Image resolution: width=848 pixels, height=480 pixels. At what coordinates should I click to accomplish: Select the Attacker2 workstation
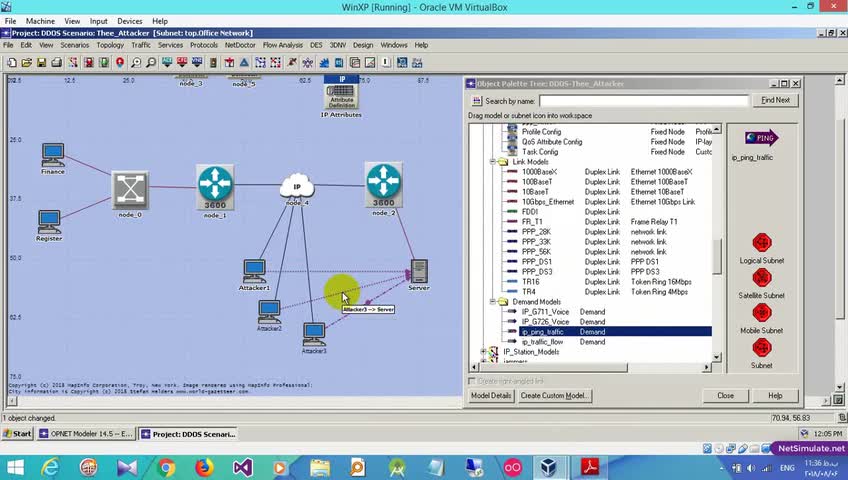point(269,312)
